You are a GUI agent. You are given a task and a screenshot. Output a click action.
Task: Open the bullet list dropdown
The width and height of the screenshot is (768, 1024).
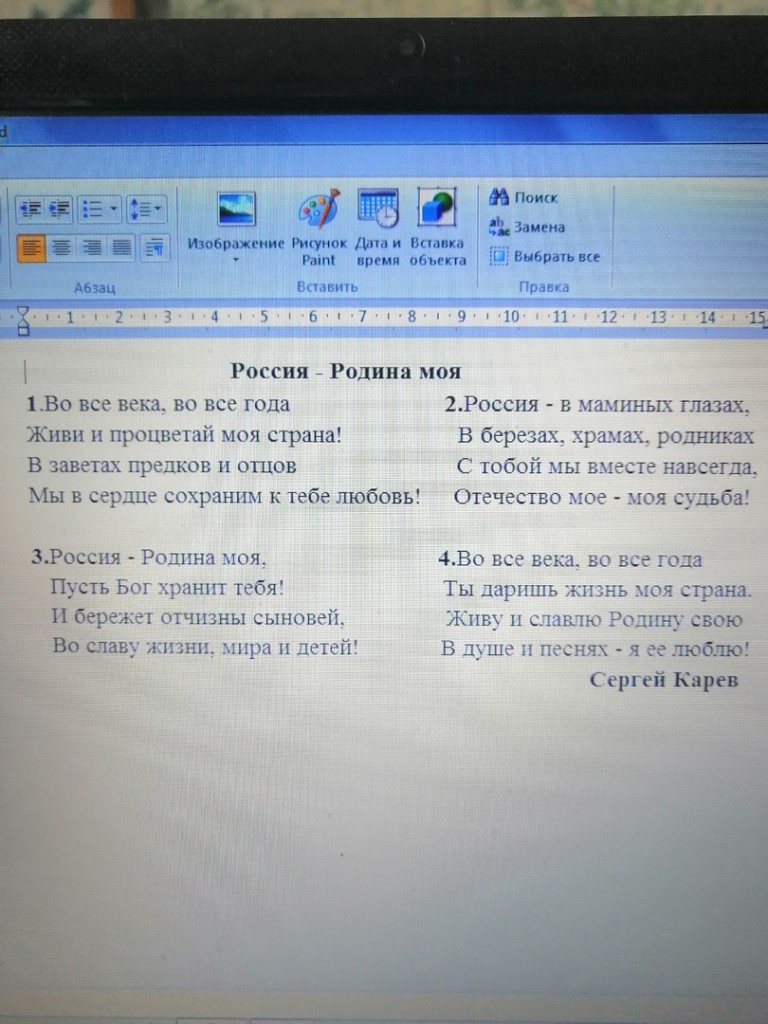100,209
